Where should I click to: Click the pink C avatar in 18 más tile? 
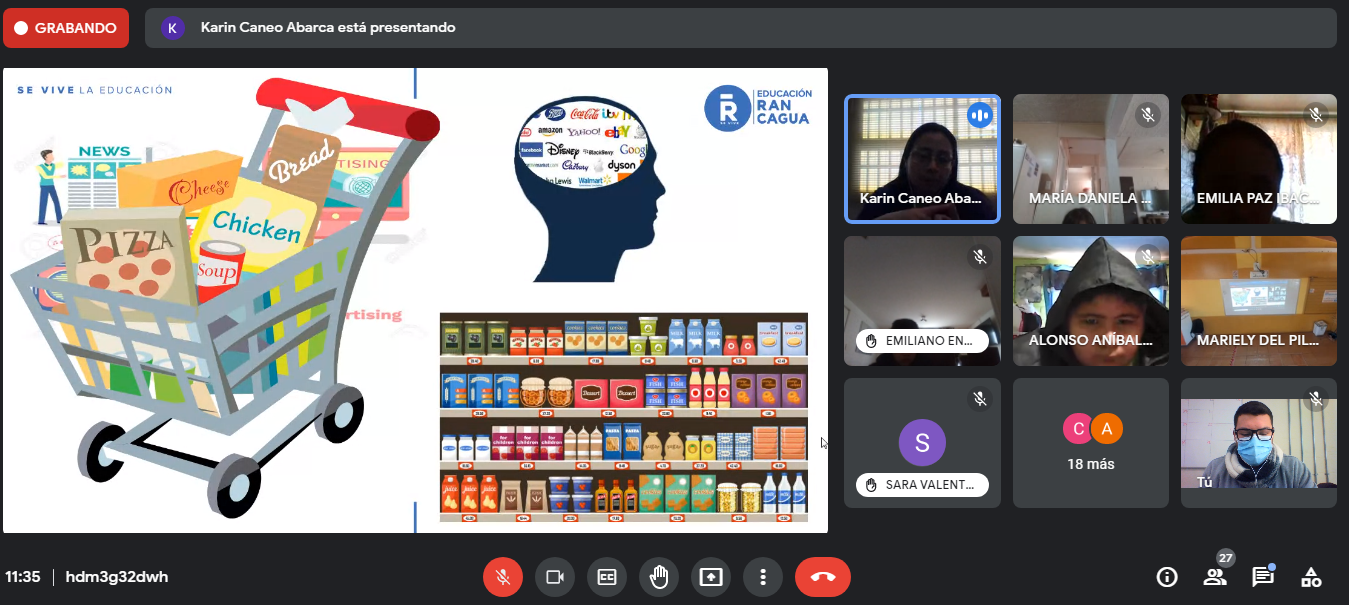(x=1078, y=428)
